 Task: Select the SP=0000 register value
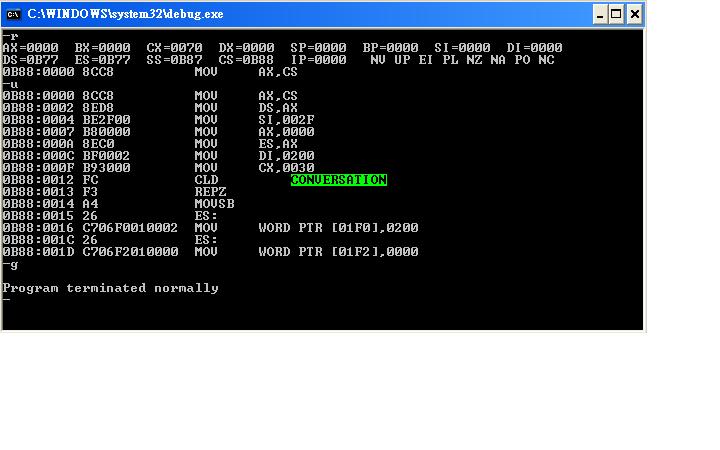[318, 48]
